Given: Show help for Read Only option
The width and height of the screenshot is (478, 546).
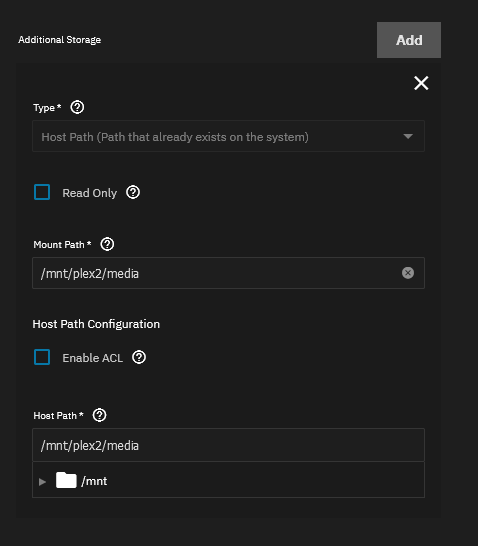Looking at the screenshot, I should click(133, 192).
